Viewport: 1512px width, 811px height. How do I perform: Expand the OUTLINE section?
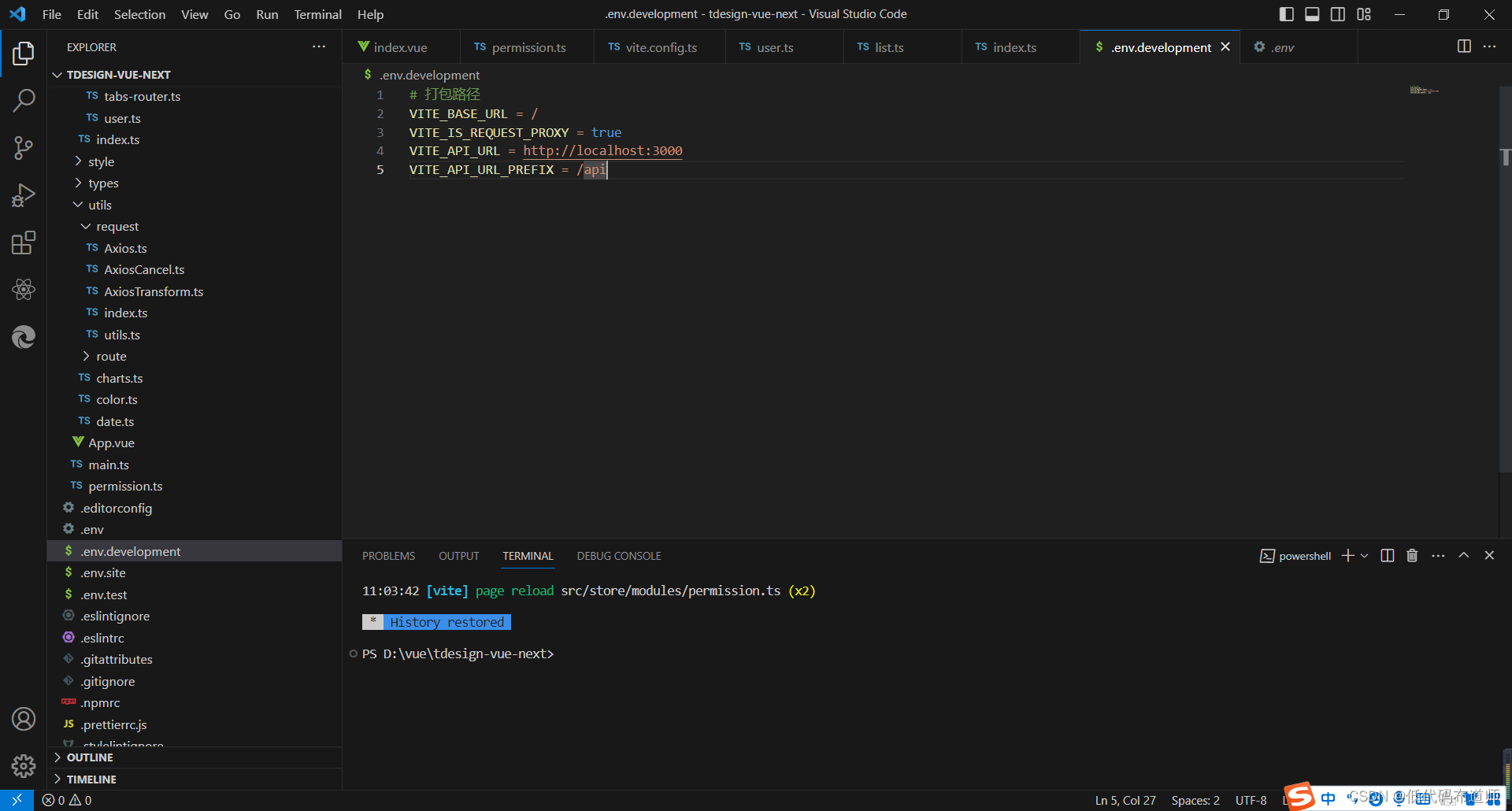pyautogui.click(x=195, y=757)
